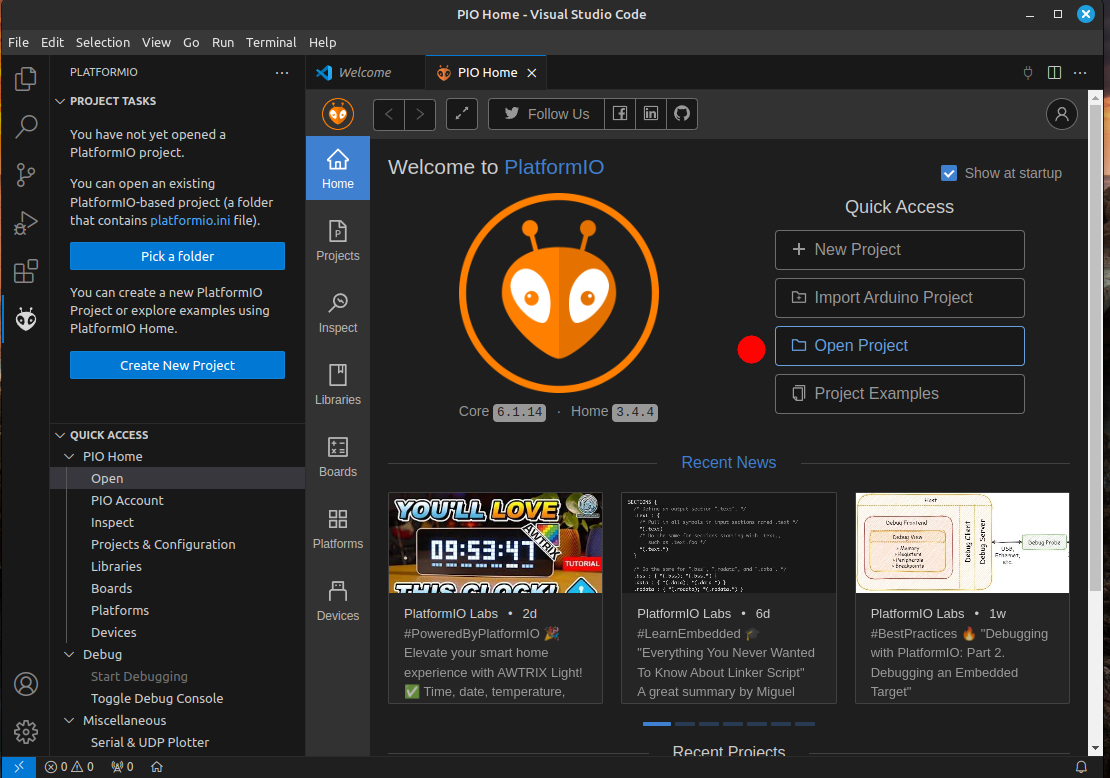Open Devices section in PIO sidebar
The width and height of the screenshot is (1110, 778).
click(x=338, y=601)
